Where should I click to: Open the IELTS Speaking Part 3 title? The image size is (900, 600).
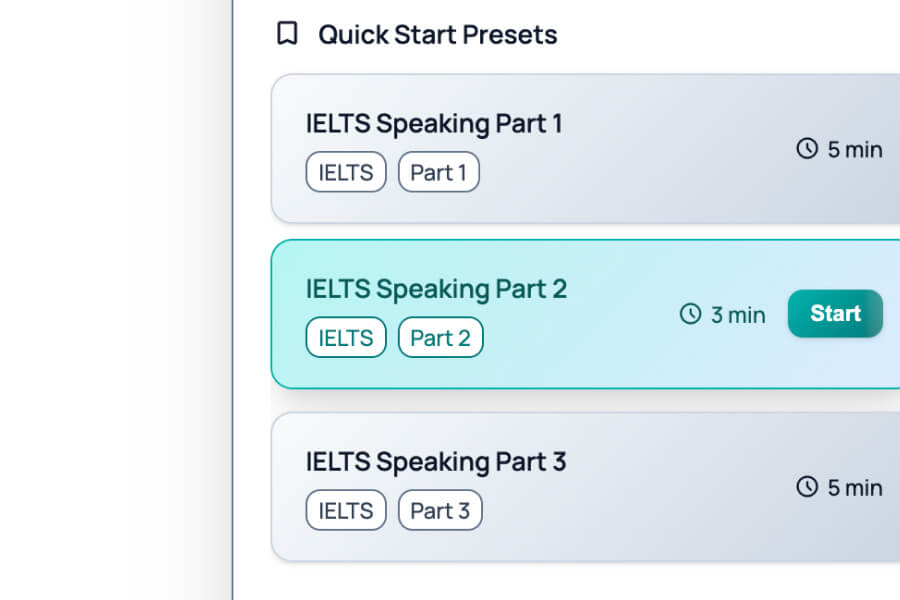tap(436, 461)
